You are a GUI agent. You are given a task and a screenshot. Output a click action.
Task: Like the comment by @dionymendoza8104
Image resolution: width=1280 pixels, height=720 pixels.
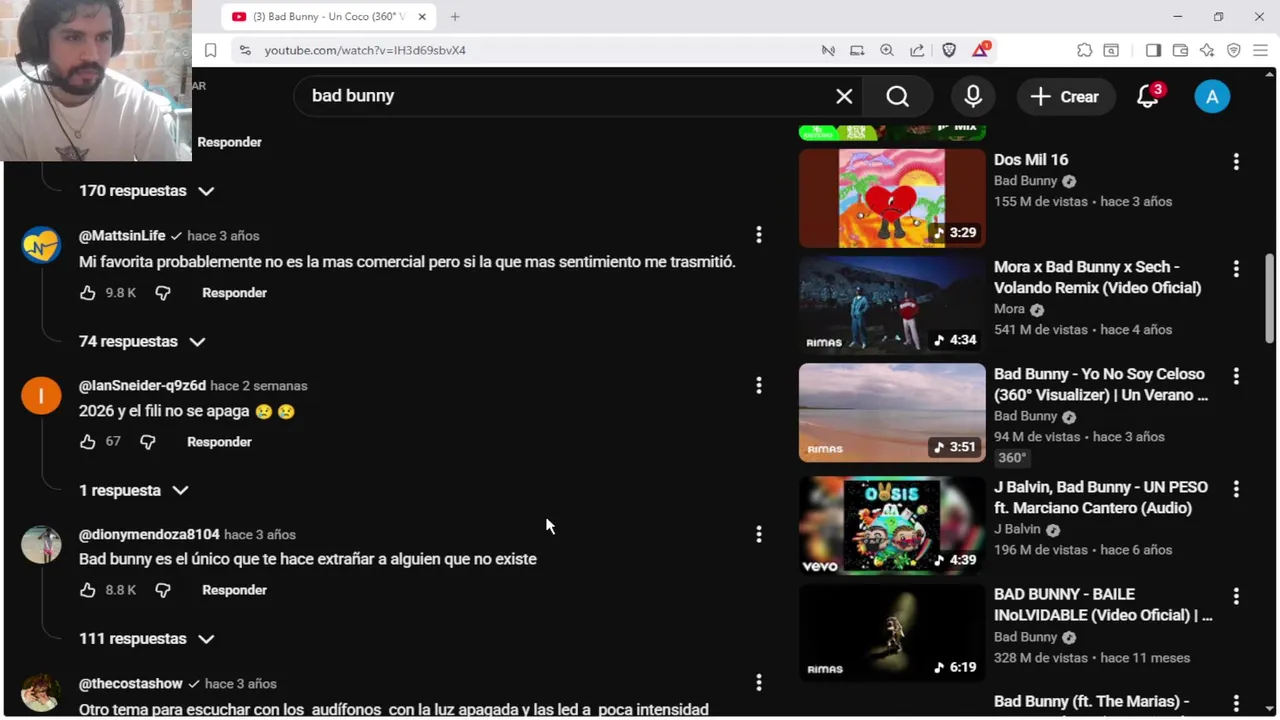[x=88, y=590]
